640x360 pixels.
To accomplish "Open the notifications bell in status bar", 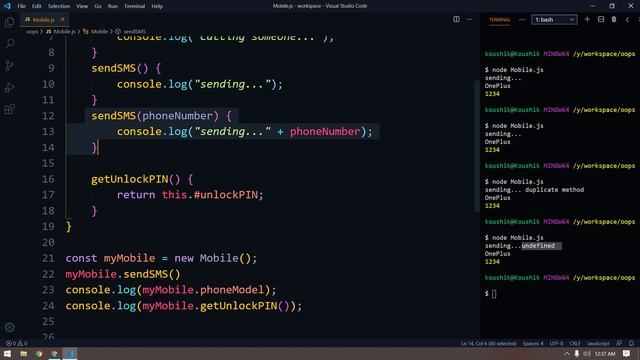I will click(x=631, y=343).
